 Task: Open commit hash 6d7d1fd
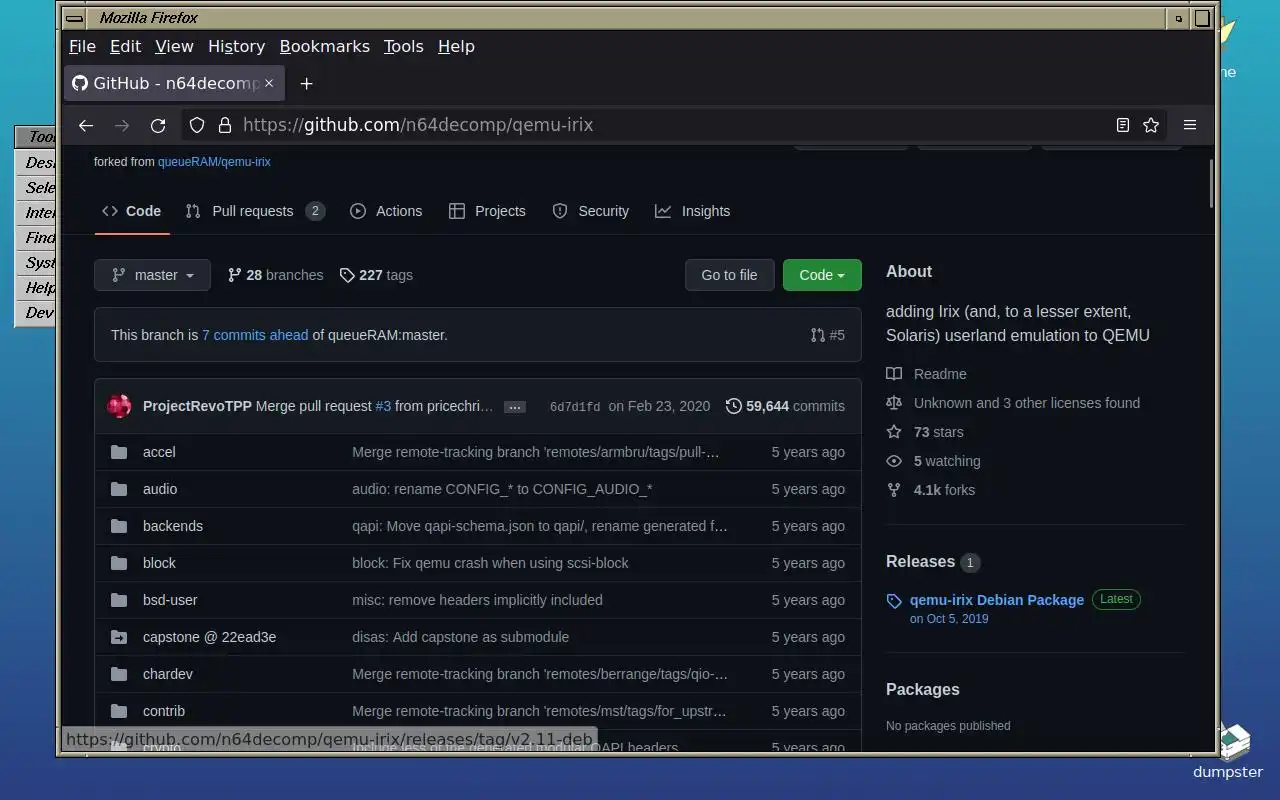point(575,407)
